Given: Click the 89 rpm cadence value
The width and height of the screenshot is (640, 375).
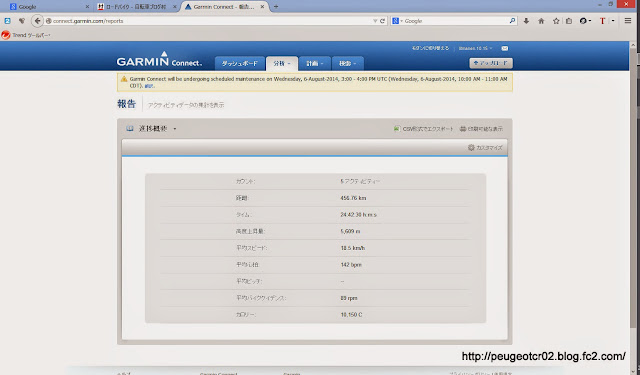Looking at the screenshot, I should (349, 298).
